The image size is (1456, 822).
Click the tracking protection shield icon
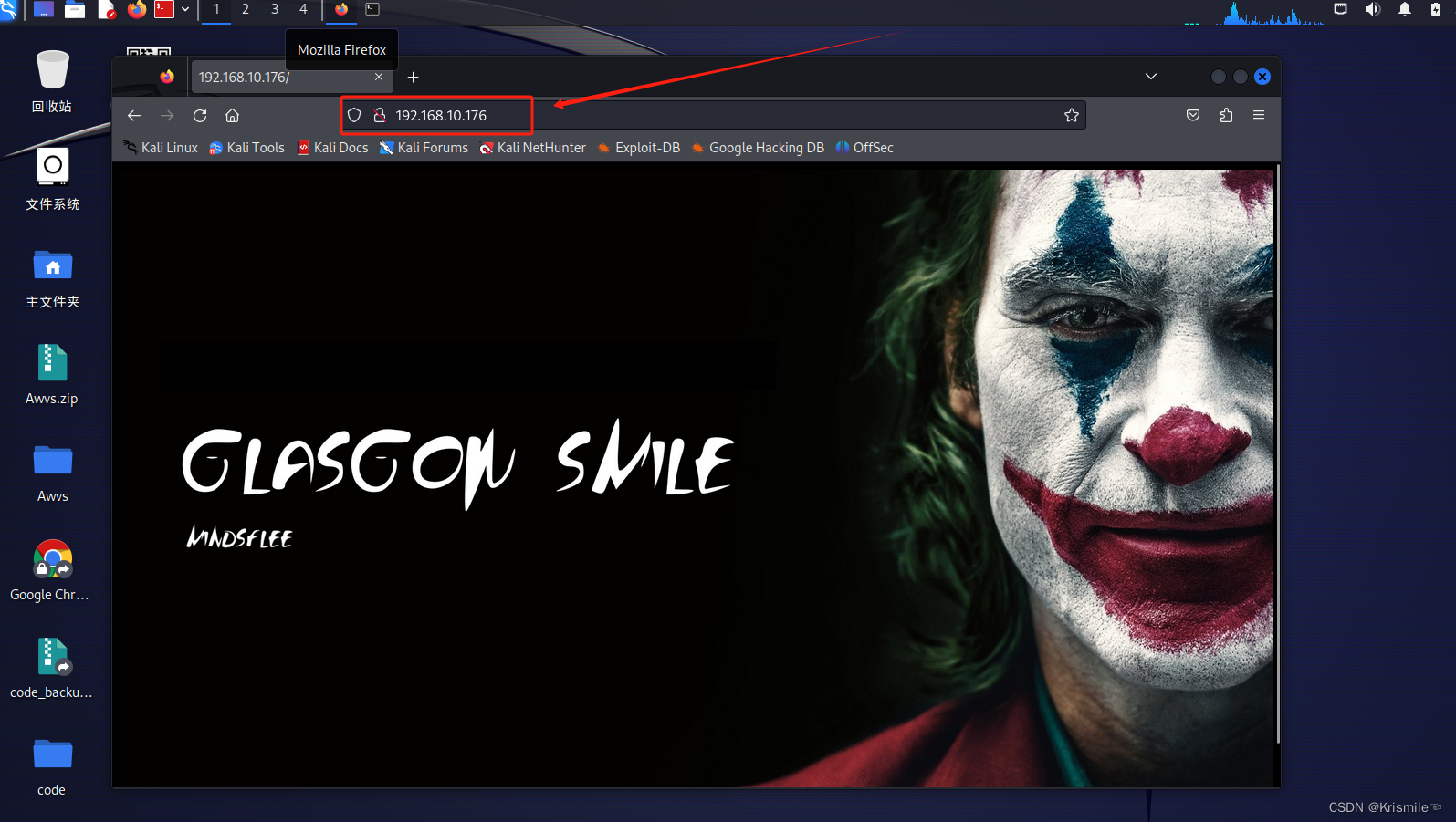(354, 115)
